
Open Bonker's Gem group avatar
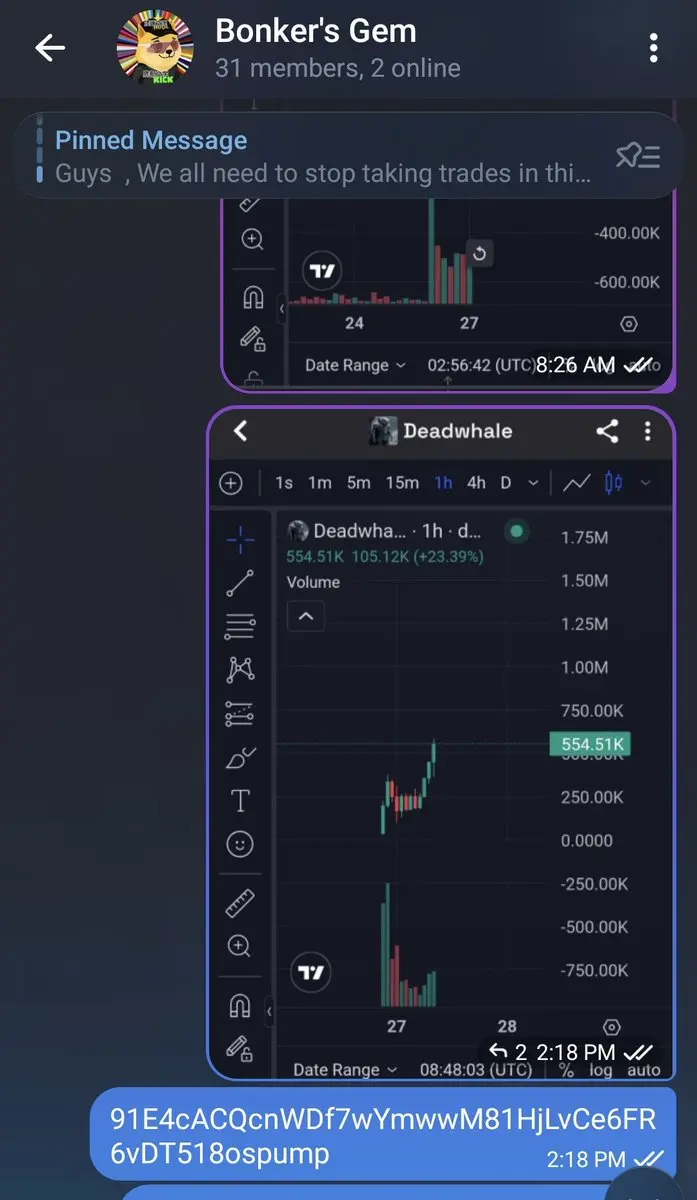point(155,47)
